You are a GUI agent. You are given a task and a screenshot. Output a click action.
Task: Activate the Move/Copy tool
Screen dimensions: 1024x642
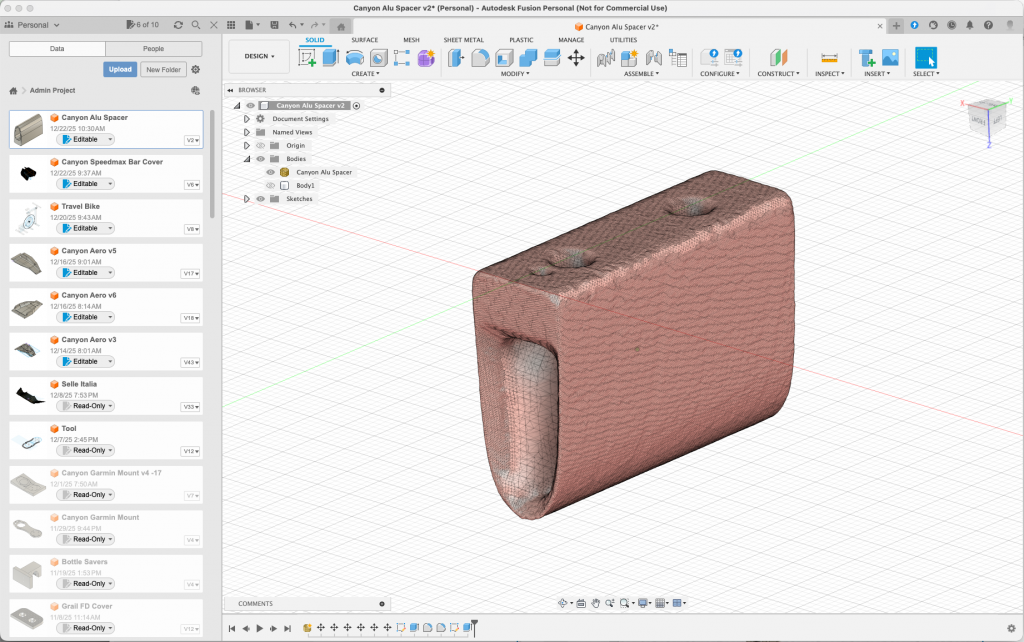tap(576, 58)
